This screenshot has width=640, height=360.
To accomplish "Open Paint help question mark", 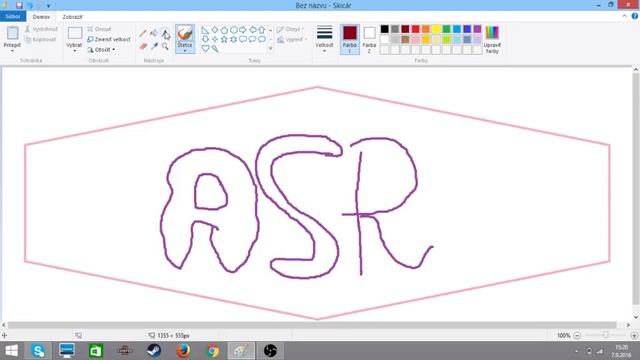I will 635,16.
